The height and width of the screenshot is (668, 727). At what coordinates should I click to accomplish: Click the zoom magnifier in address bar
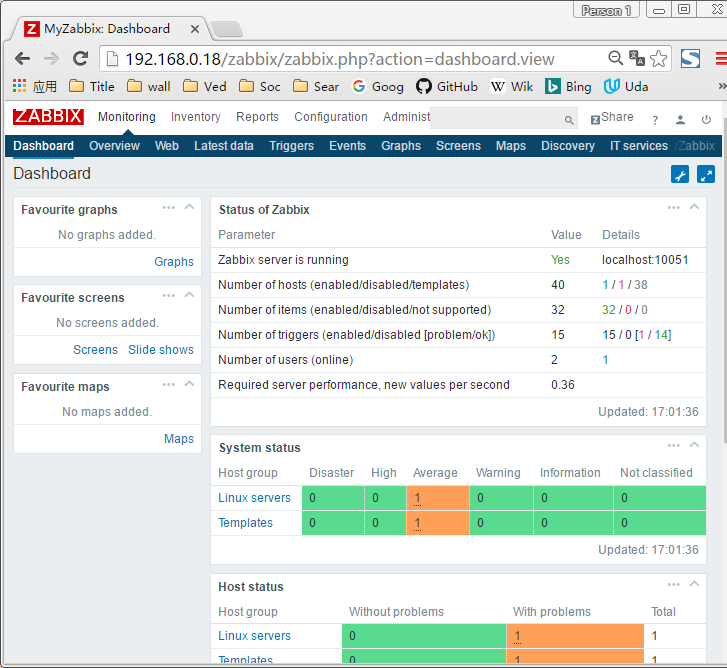click(x=615, y=58)
